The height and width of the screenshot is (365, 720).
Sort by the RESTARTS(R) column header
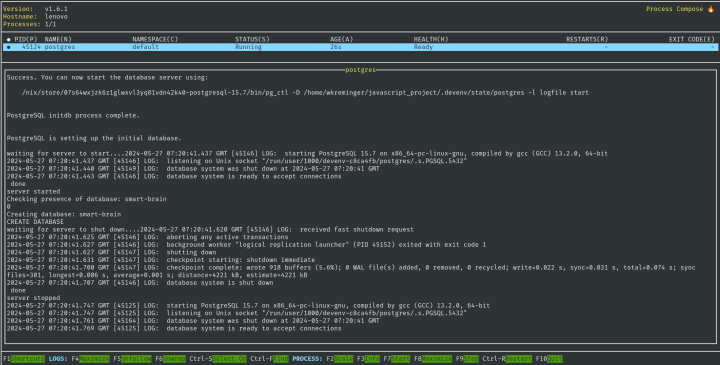pyautogui.click(x=587, y=39)
